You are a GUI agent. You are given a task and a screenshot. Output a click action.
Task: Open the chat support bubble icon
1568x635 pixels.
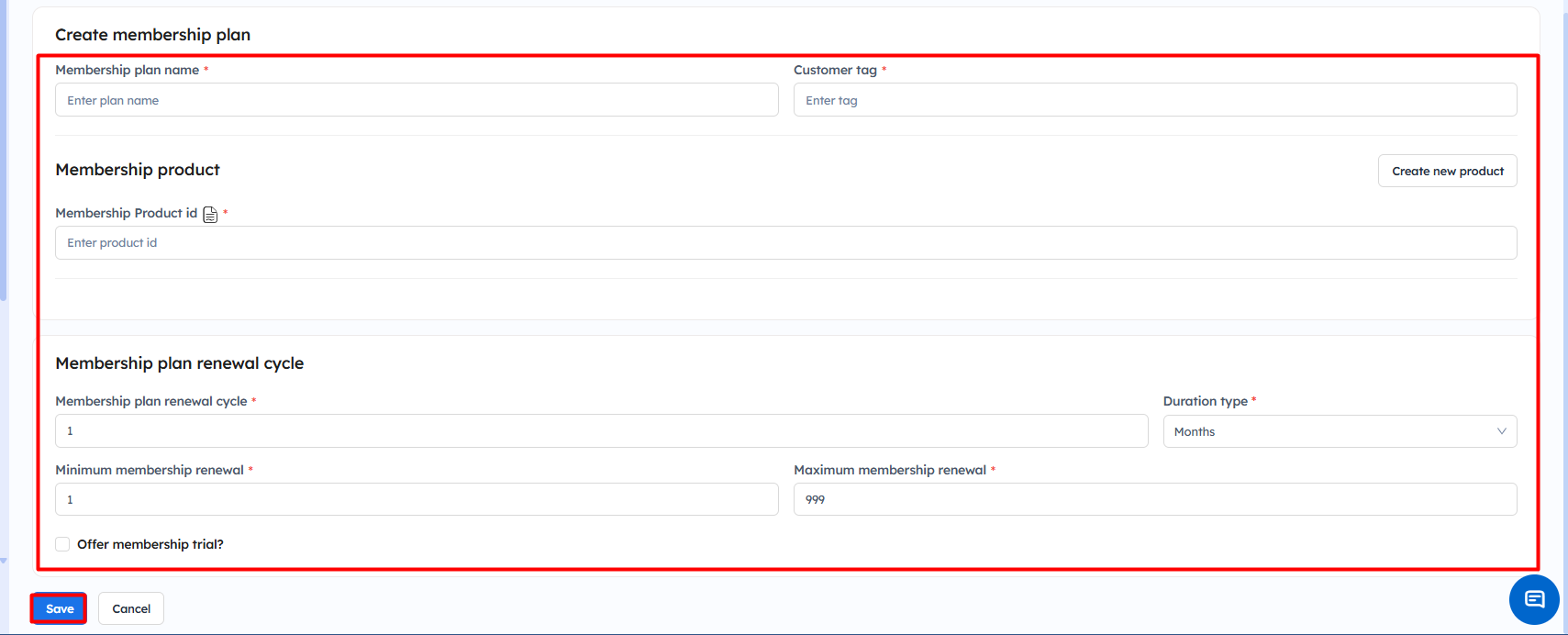coord(1534,599)
